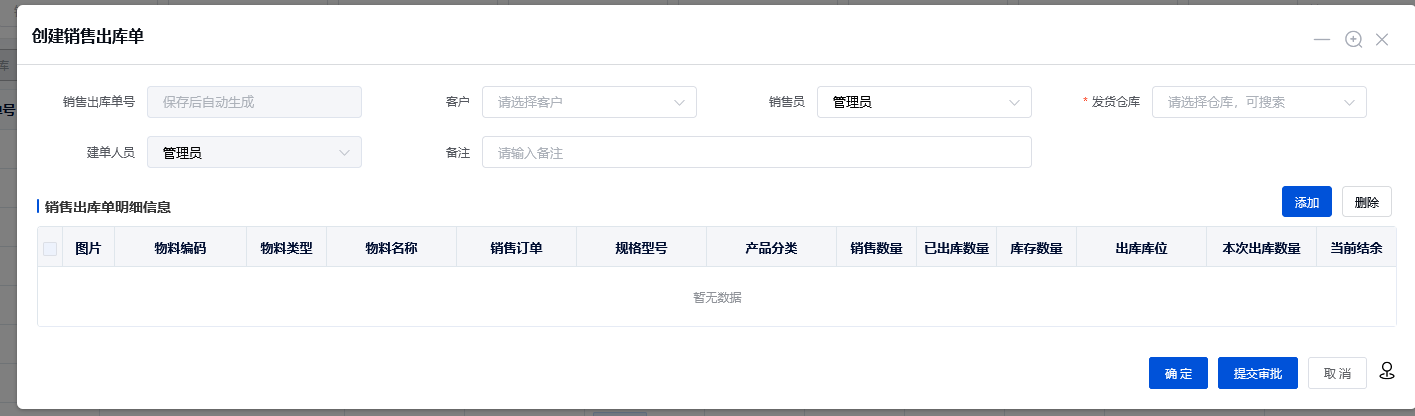Minimize the create sales outbound dialog
This screenshot has width=1415, height=416.
tap(1322, 39)
